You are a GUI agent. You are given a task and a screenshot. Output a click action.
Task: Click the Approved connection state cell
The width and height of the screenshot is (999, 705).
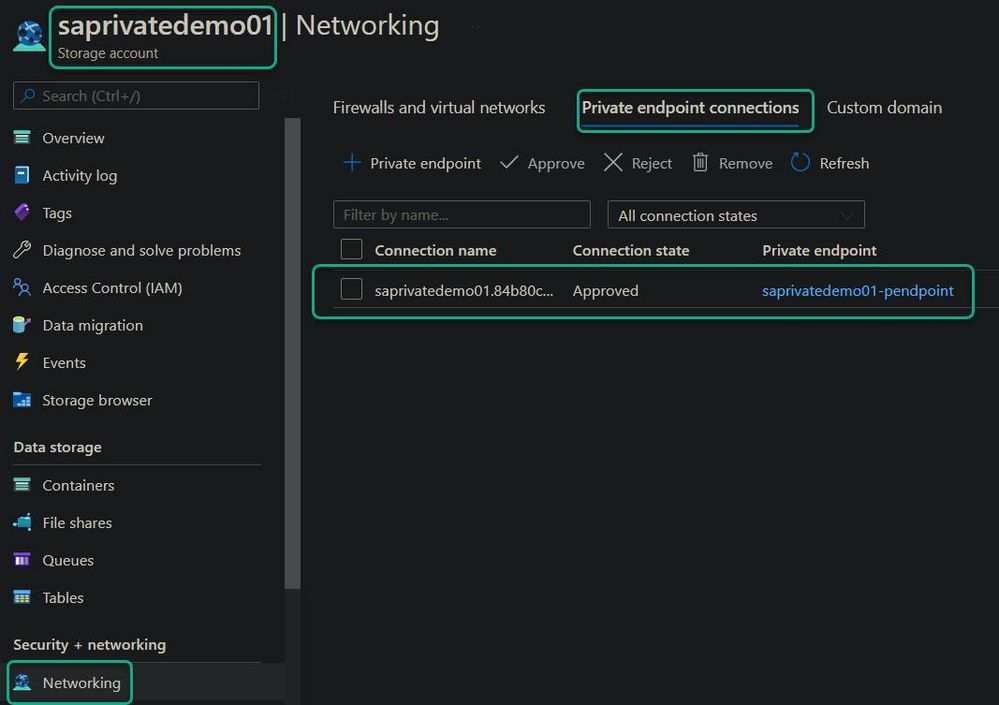click(605, 291)
